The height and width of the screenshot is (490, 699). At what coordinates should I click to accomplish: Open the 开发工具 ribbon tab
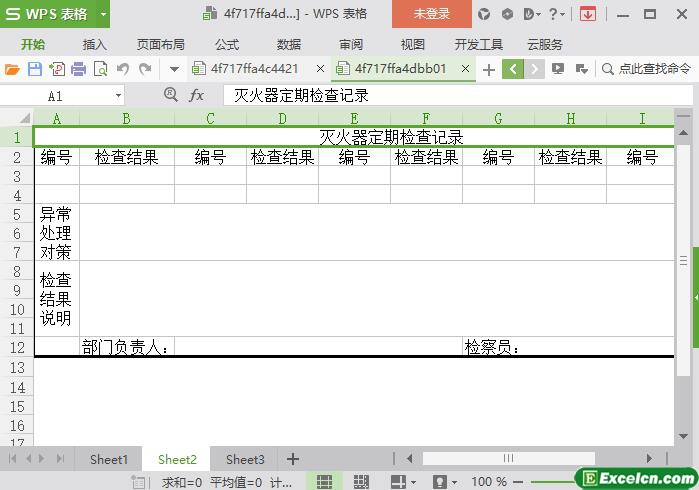click(x=479, y=45)
